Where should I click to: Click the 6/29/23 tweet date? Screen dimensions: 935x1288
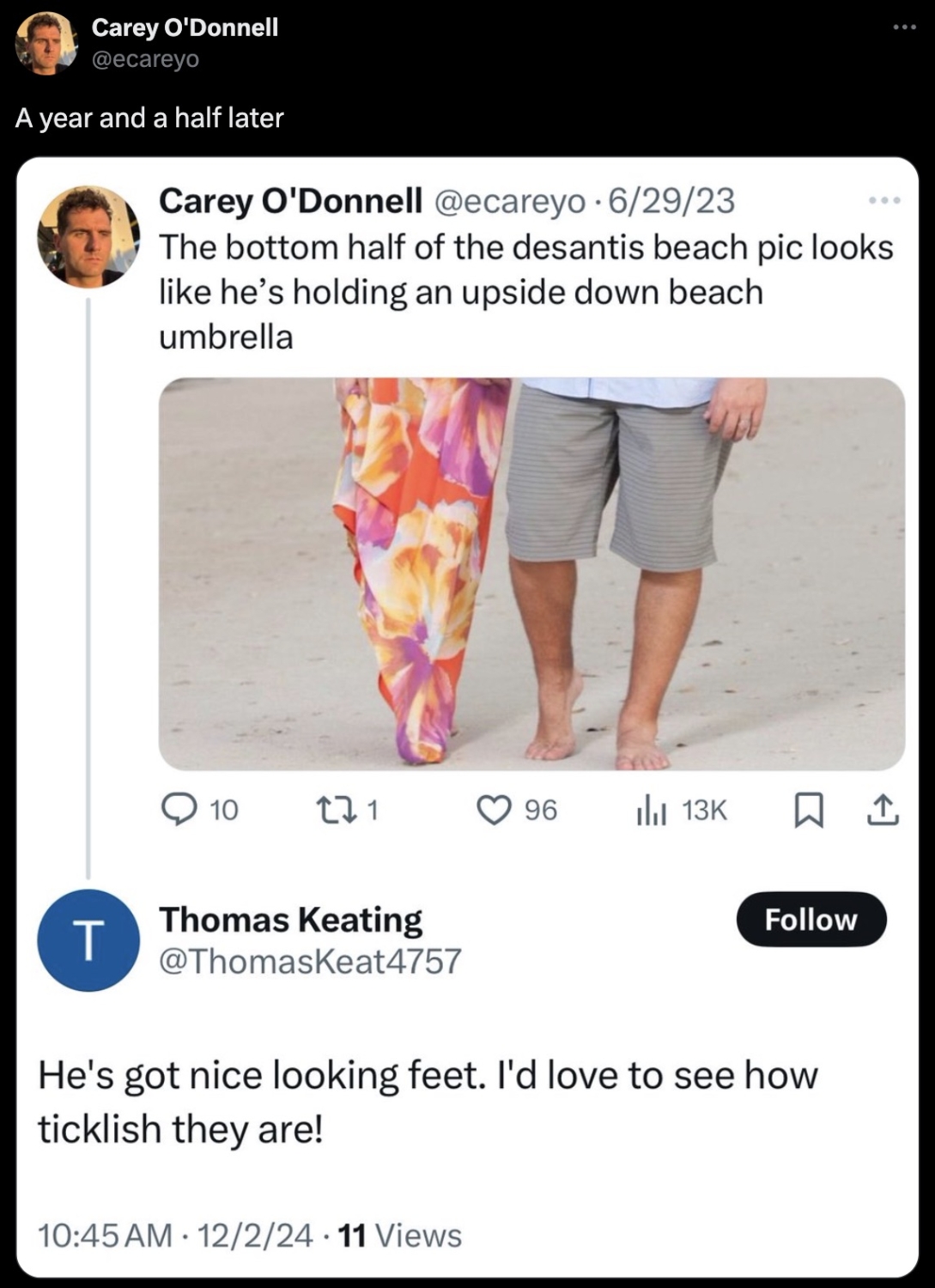tap(671, 201)
